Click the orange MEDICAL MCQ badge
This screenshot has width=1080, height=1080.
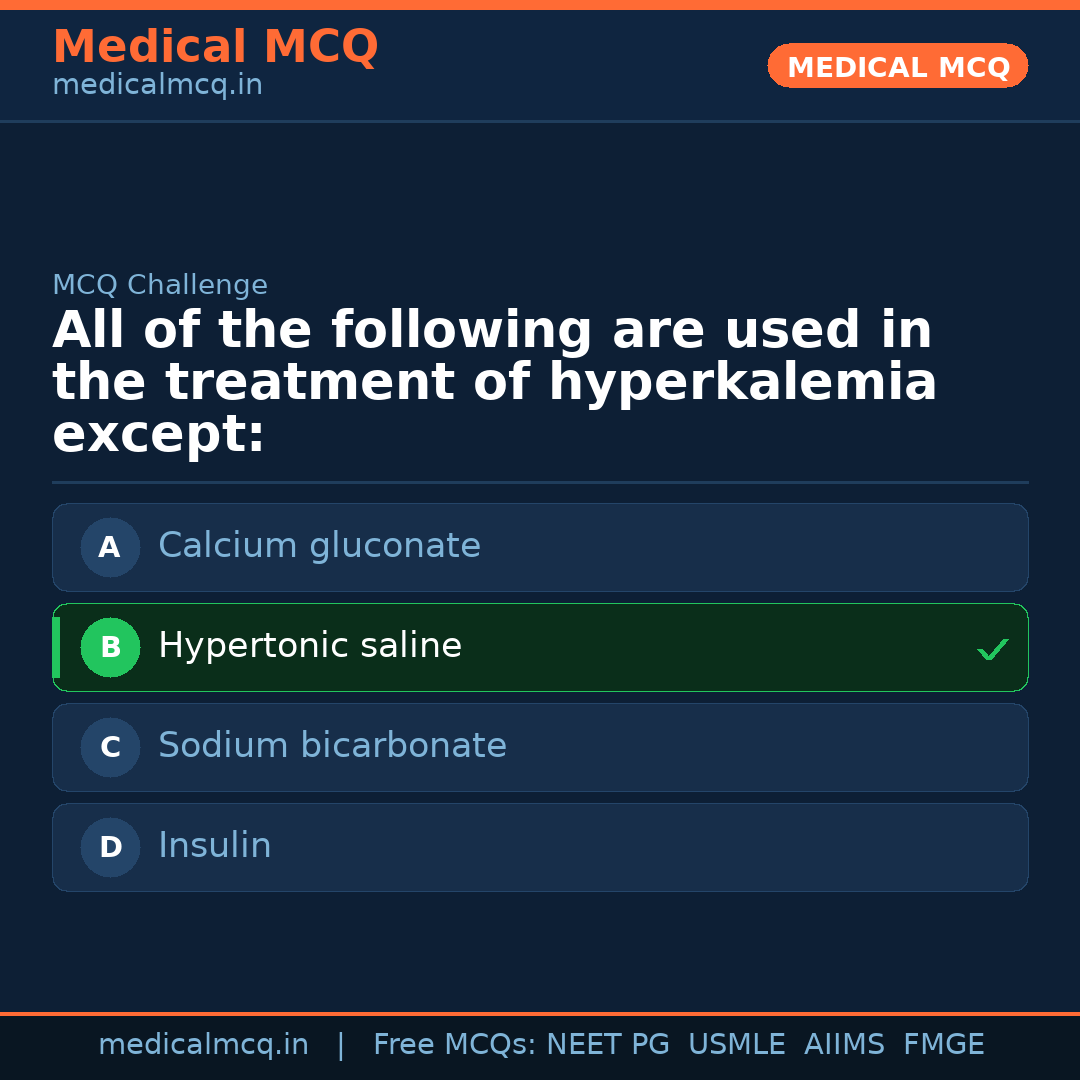click(x=897, y=67)
